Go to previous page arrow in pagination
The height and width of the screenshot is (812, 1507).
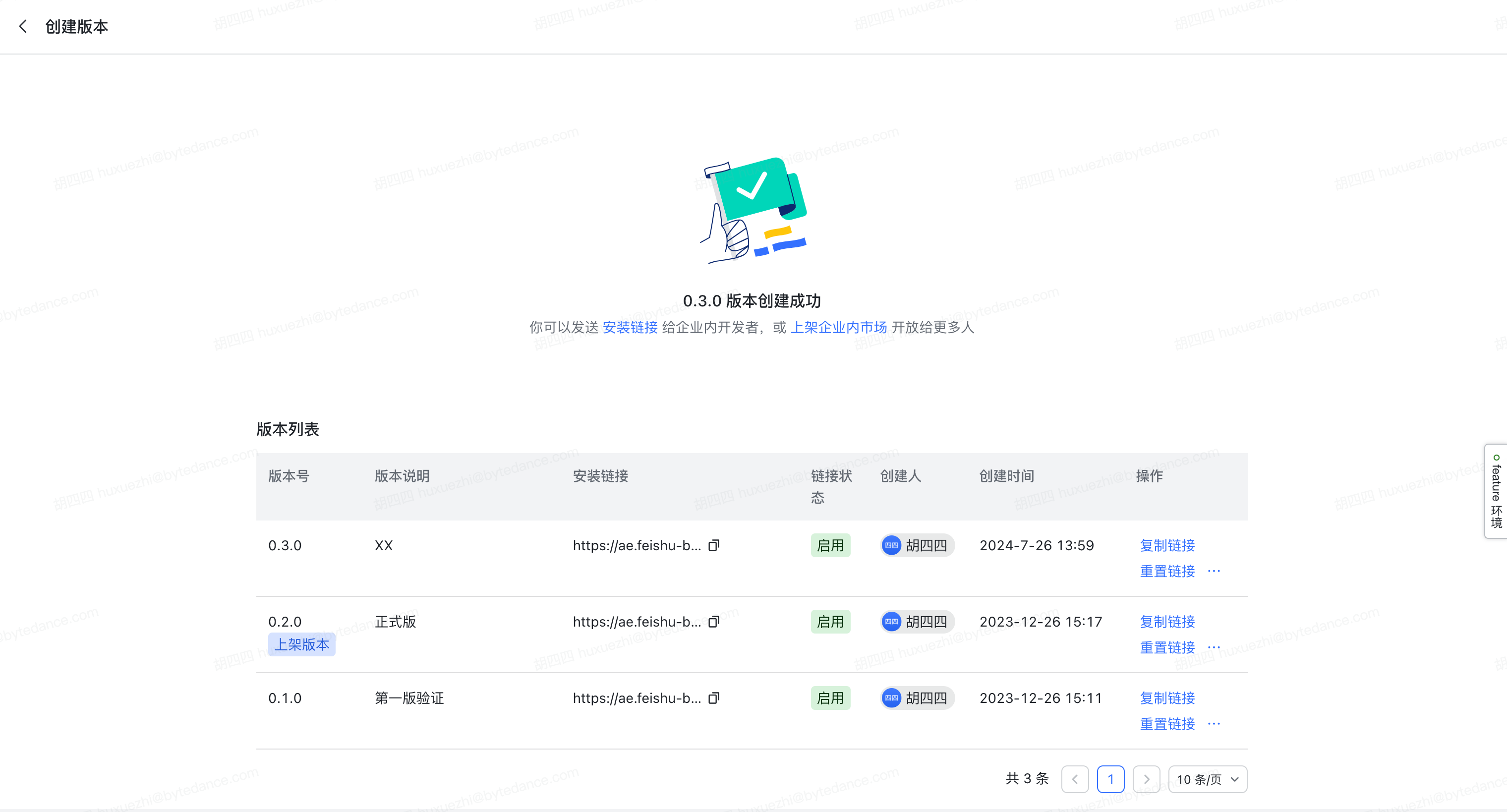(x=1075, y=779)
